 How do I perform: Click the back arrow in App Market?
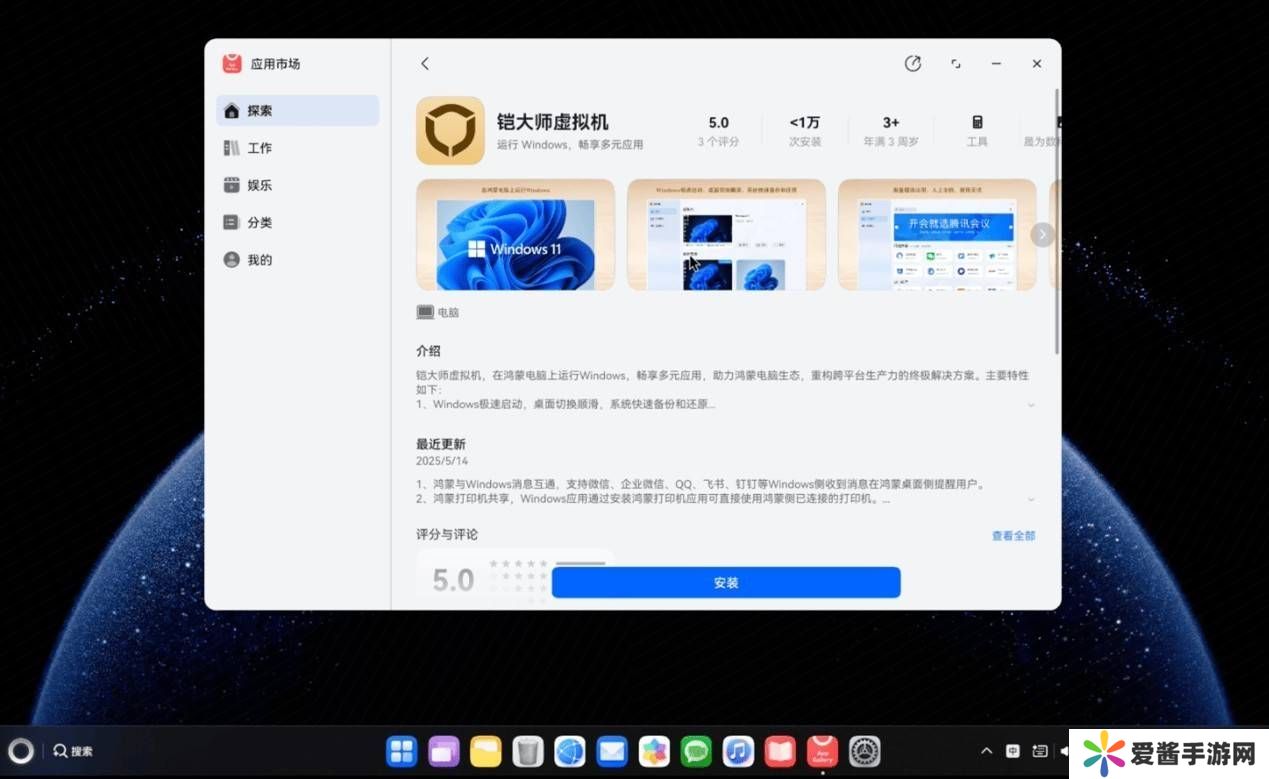tap(425, 64)
